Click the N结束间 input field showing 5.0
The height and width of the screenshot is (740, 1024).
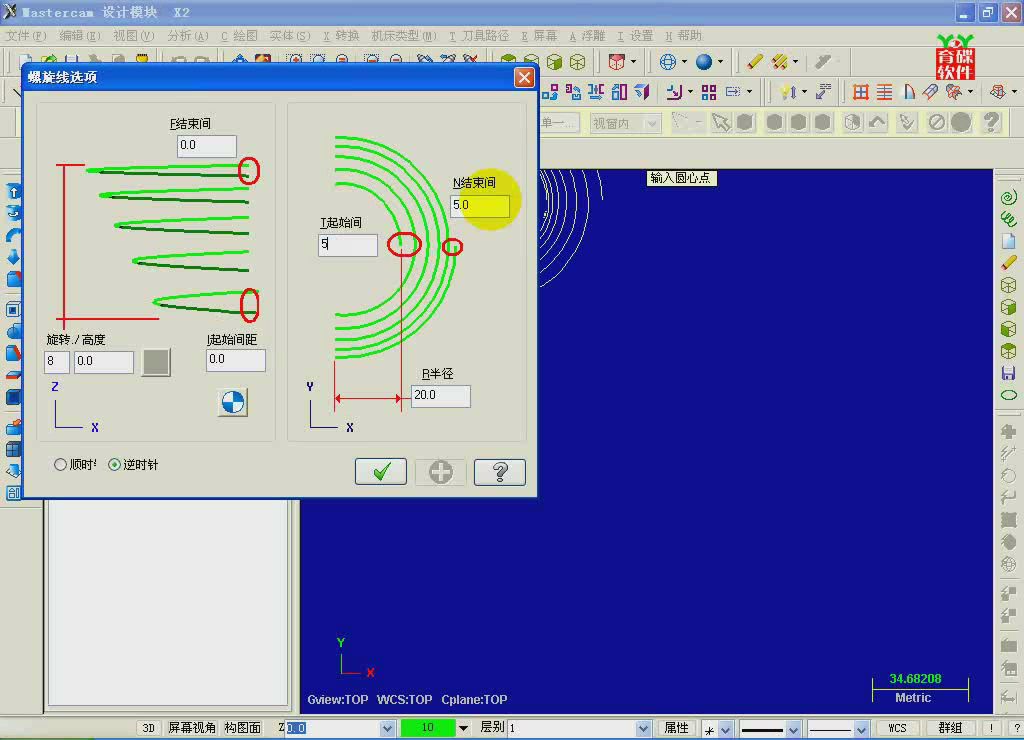480,205
